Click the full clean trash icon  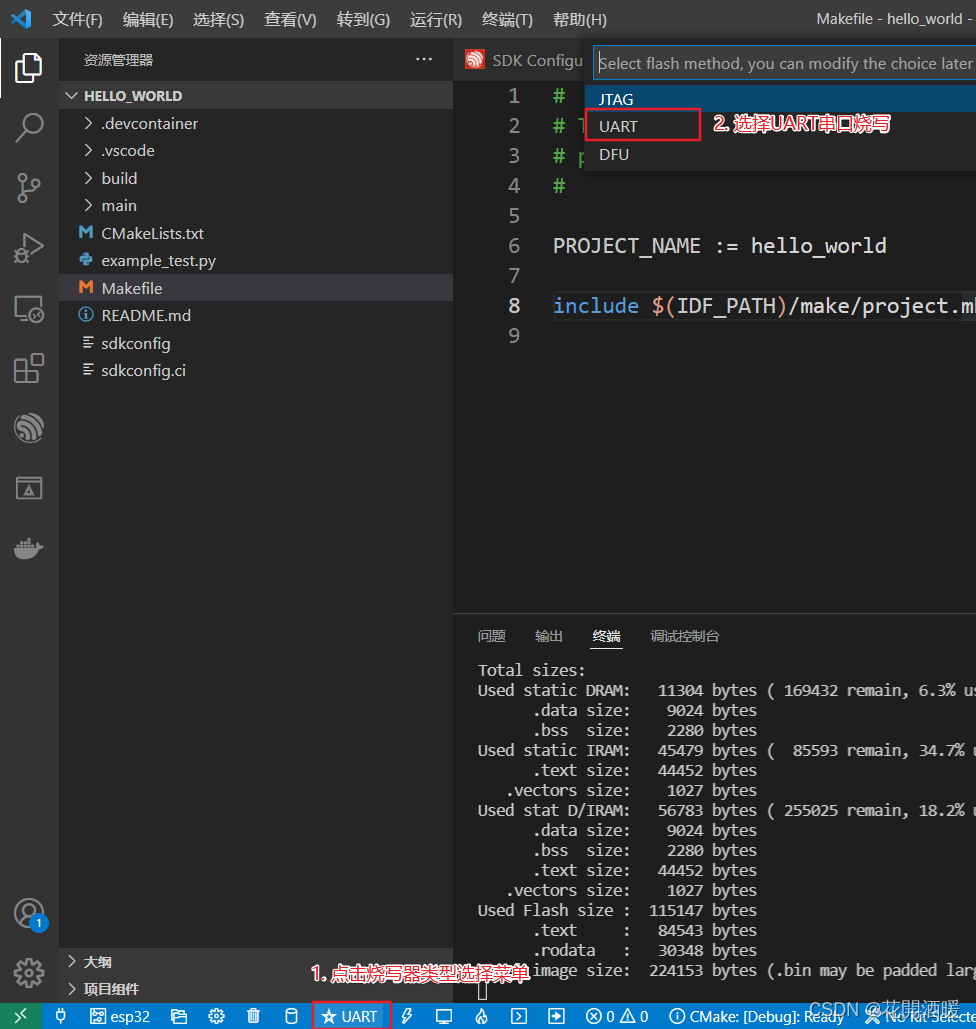[253, 1016]
